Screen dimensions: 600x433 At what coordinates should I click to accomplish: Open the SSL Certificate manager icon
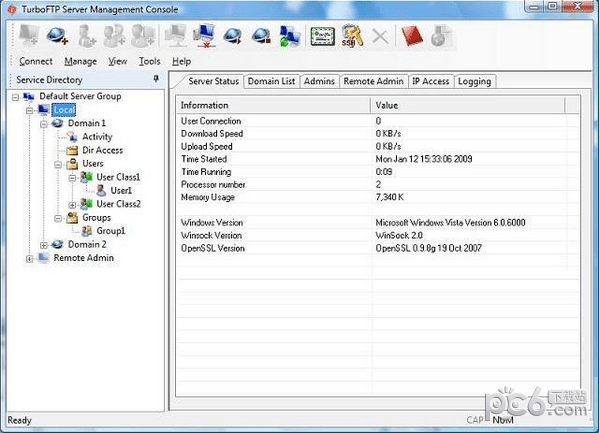coord(322,36)
